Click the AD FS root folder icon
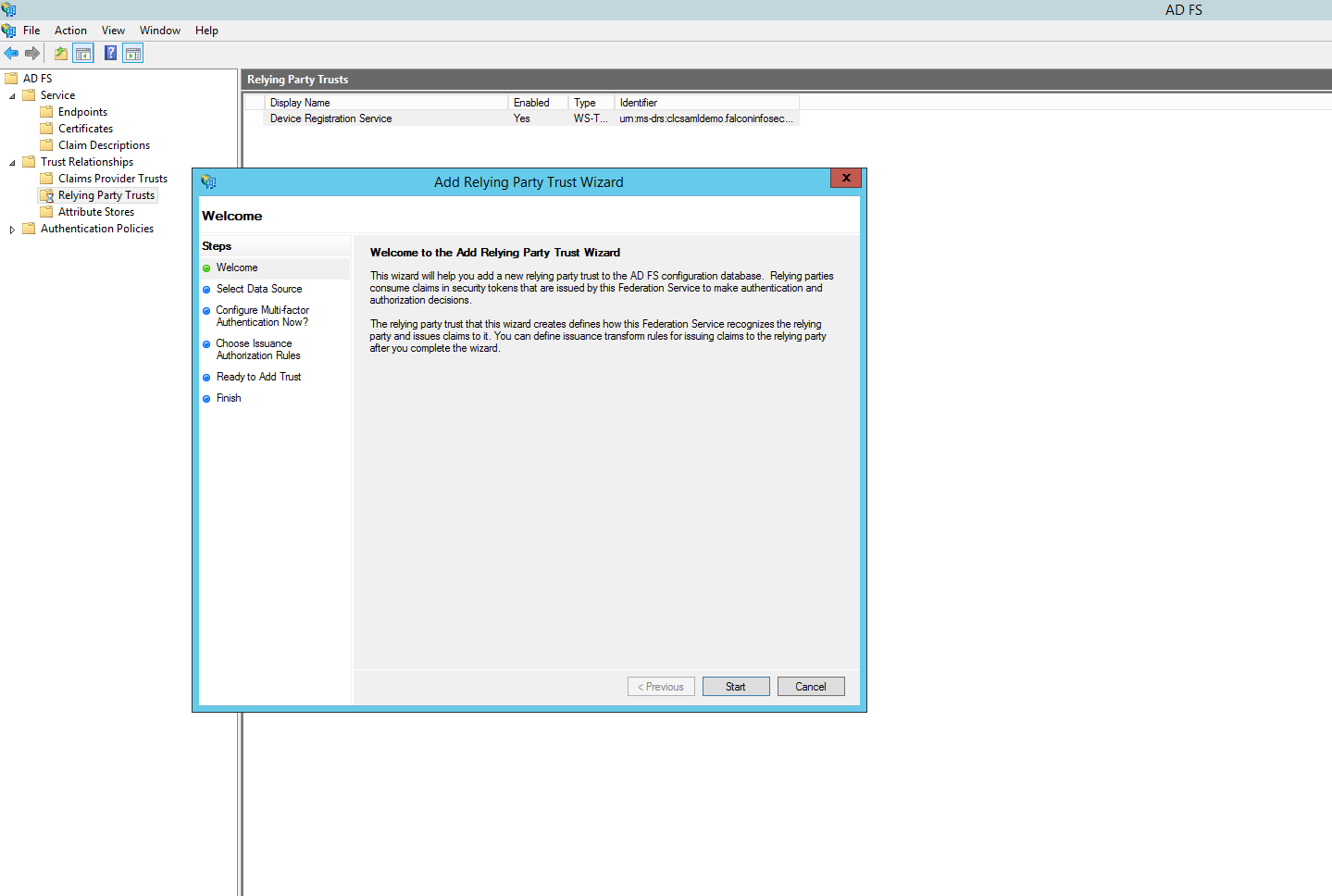 tap(12, 79)
